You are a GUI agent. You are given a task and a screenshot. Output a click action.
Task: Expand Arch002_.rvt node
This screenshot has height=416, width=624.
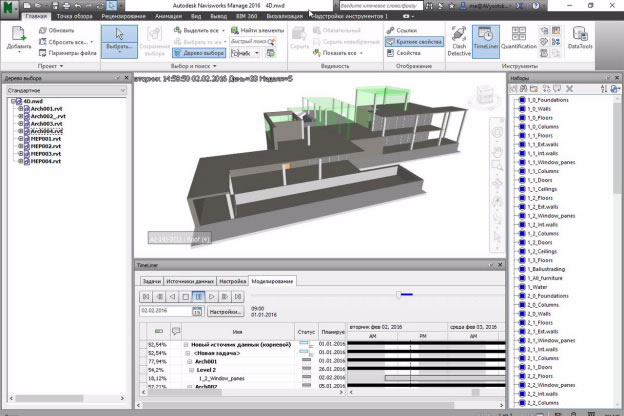pos(20,116)
